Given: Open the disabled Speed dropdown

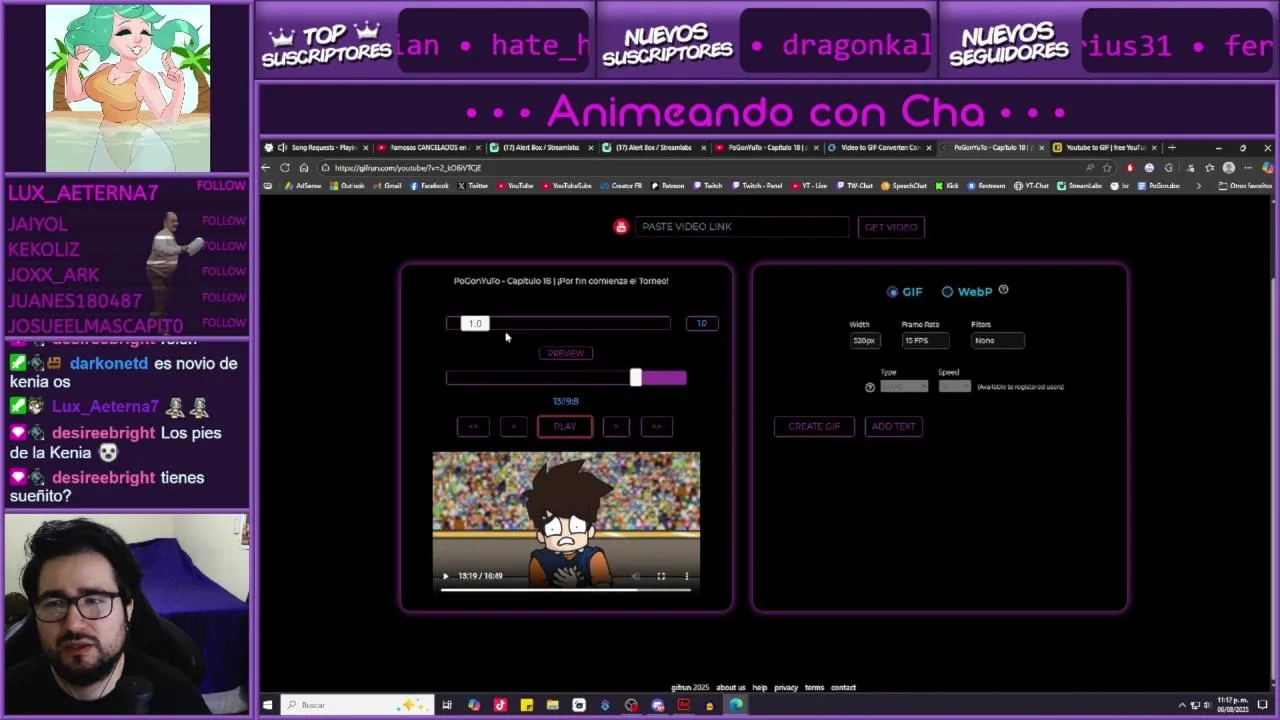Looking at the screenshot, I should pos(954,386).
